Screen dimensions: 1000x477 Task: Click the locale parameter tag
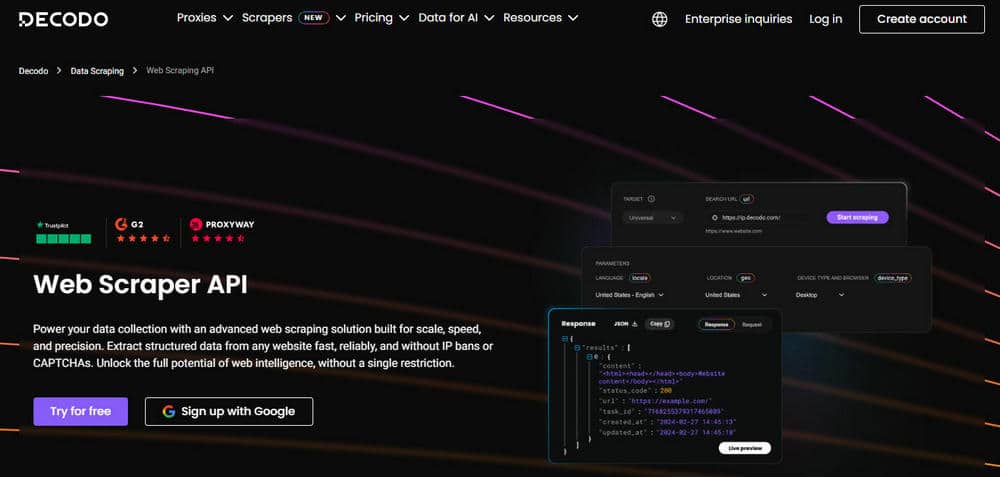640,278
